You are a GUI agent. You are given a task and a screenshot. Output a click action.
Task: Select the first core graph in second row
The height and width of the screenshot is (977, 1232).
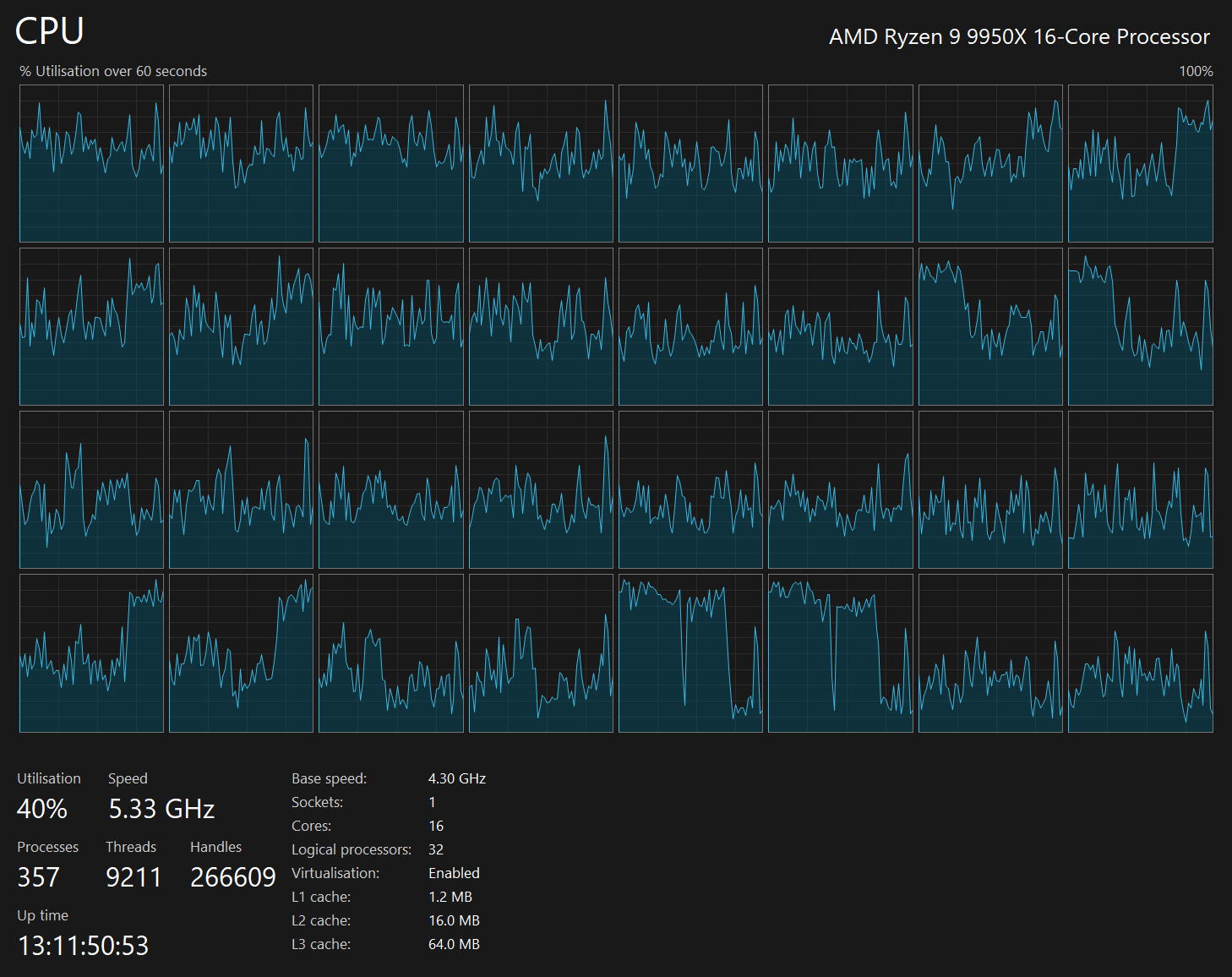pyautogui.click(x=91, y=326)
